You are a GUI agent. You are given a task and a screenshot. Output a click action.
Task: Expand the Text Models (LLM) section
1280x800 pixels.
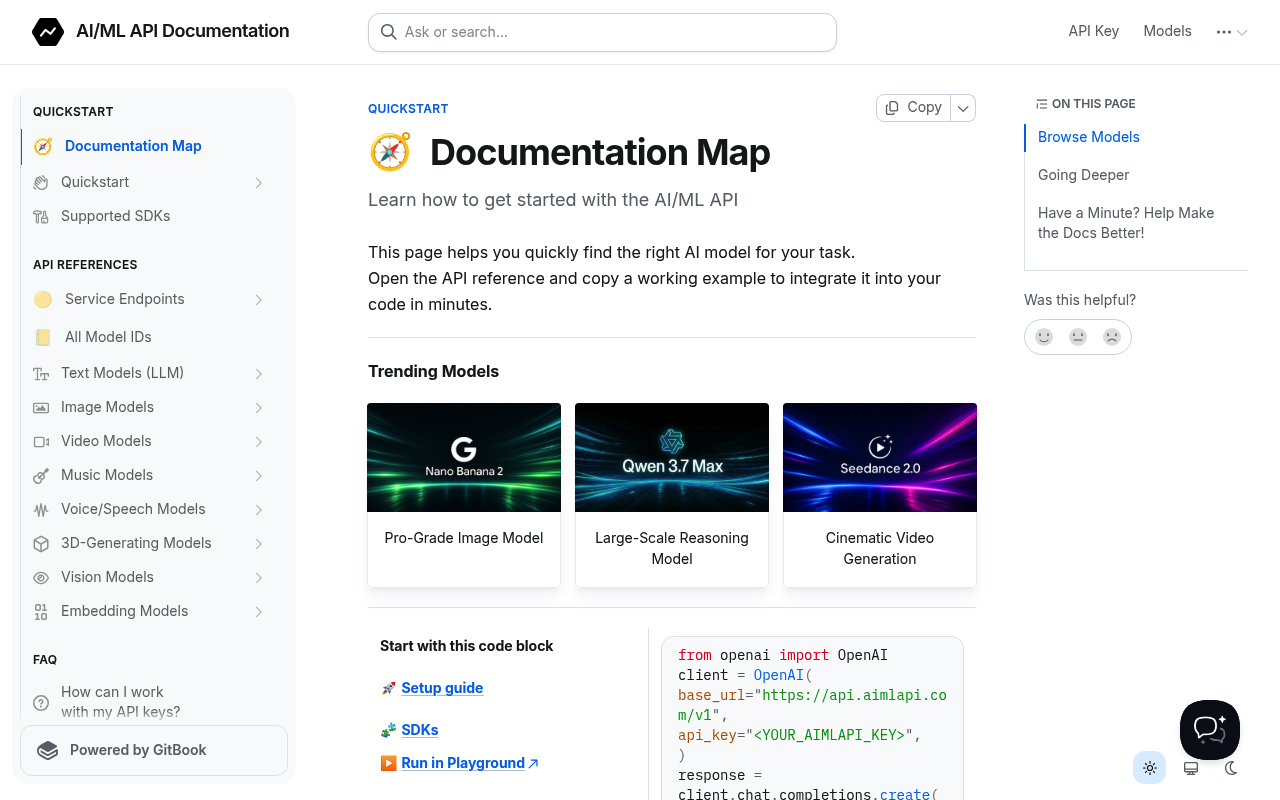tap(259, 373)
